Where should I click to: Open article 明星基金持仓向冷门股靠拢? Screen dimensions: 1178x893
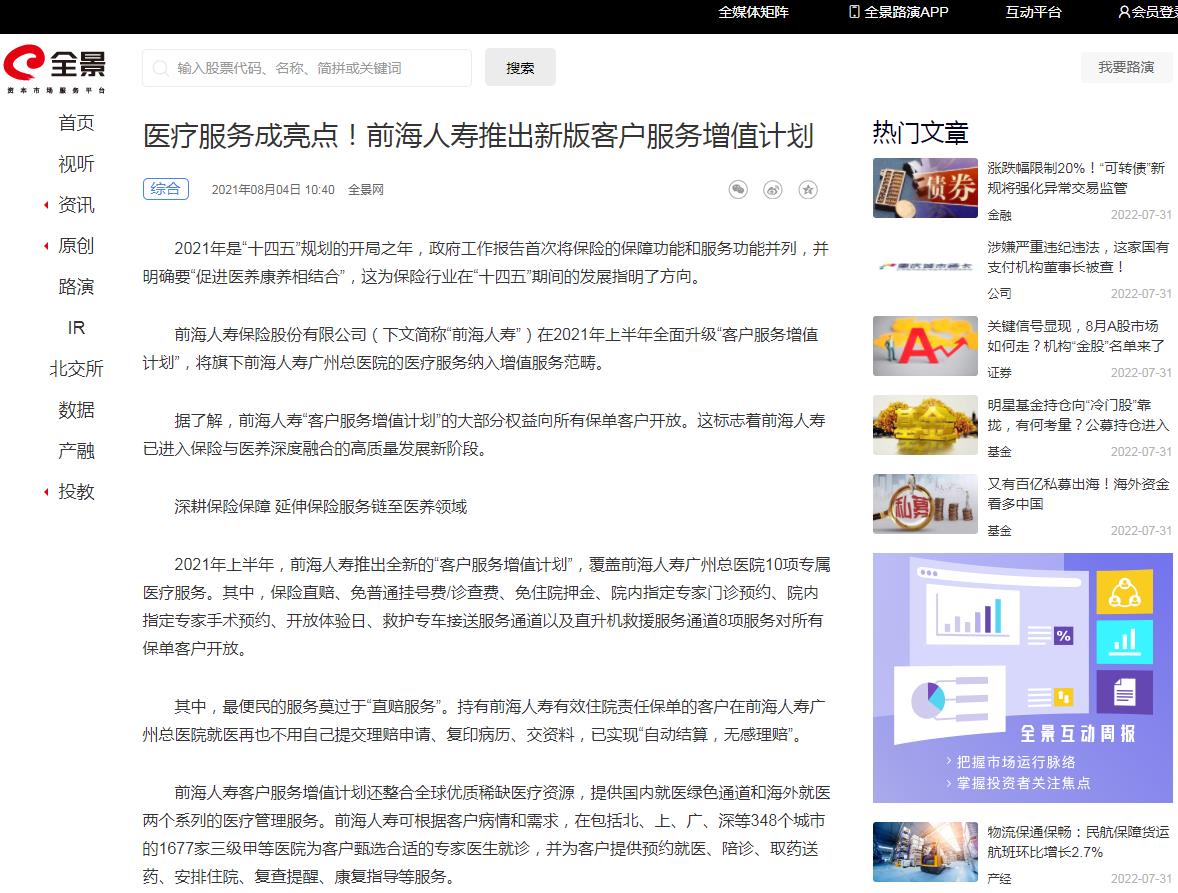tap(1078, 415)
